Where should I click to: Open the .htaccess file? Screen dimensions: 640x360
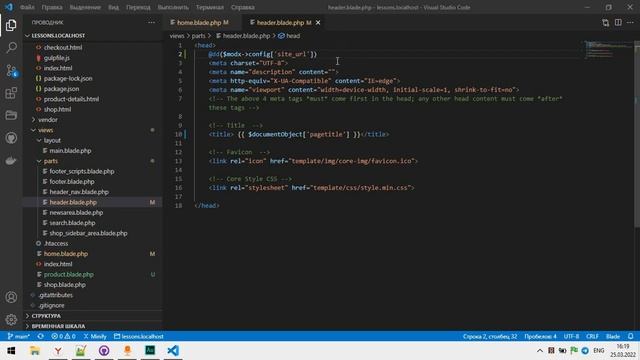tap(56, 243)
